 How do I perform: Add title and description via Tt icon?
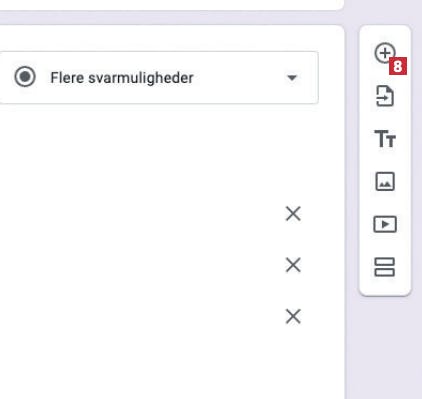(x=385, y=139)
